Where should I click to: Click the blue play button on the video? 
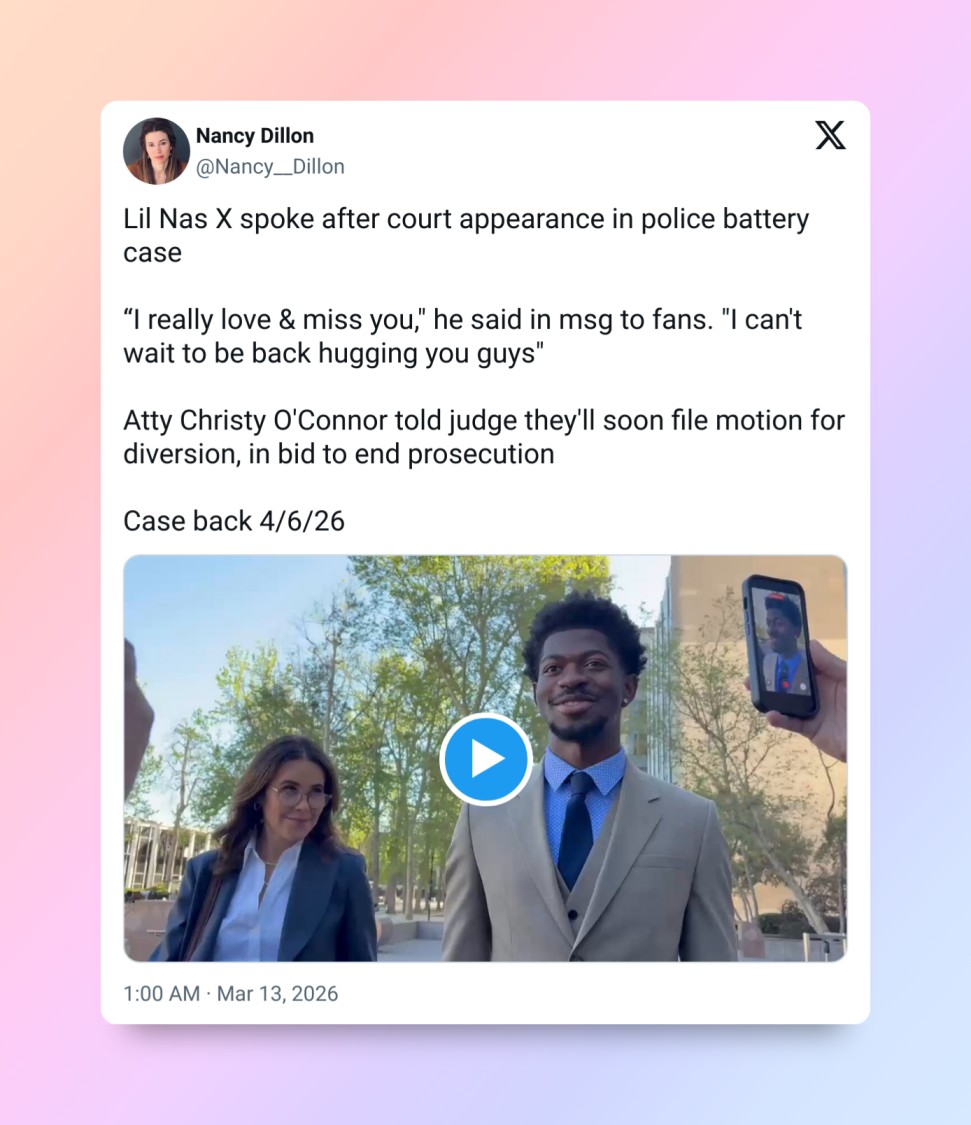click(485, 758)
